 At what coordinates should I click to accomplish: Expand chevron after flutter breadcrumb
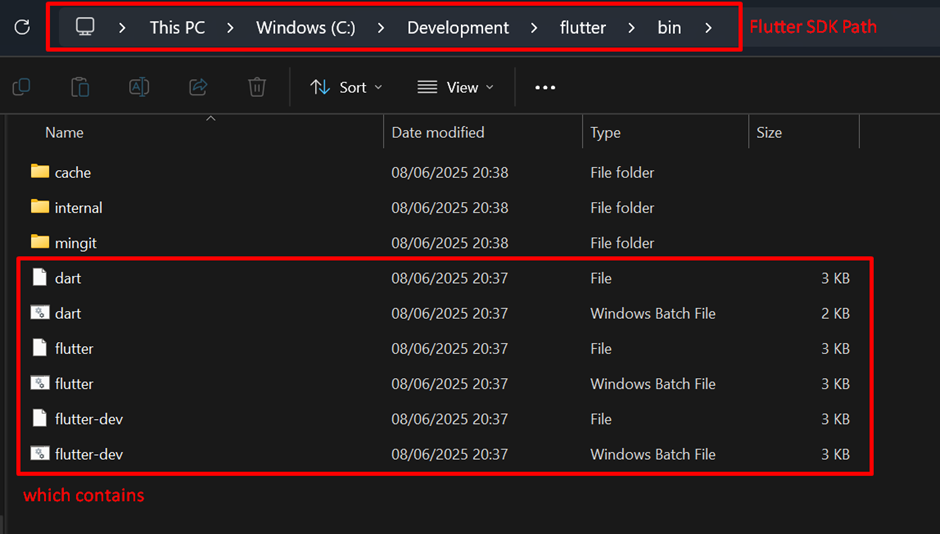(x=631, y=28)
